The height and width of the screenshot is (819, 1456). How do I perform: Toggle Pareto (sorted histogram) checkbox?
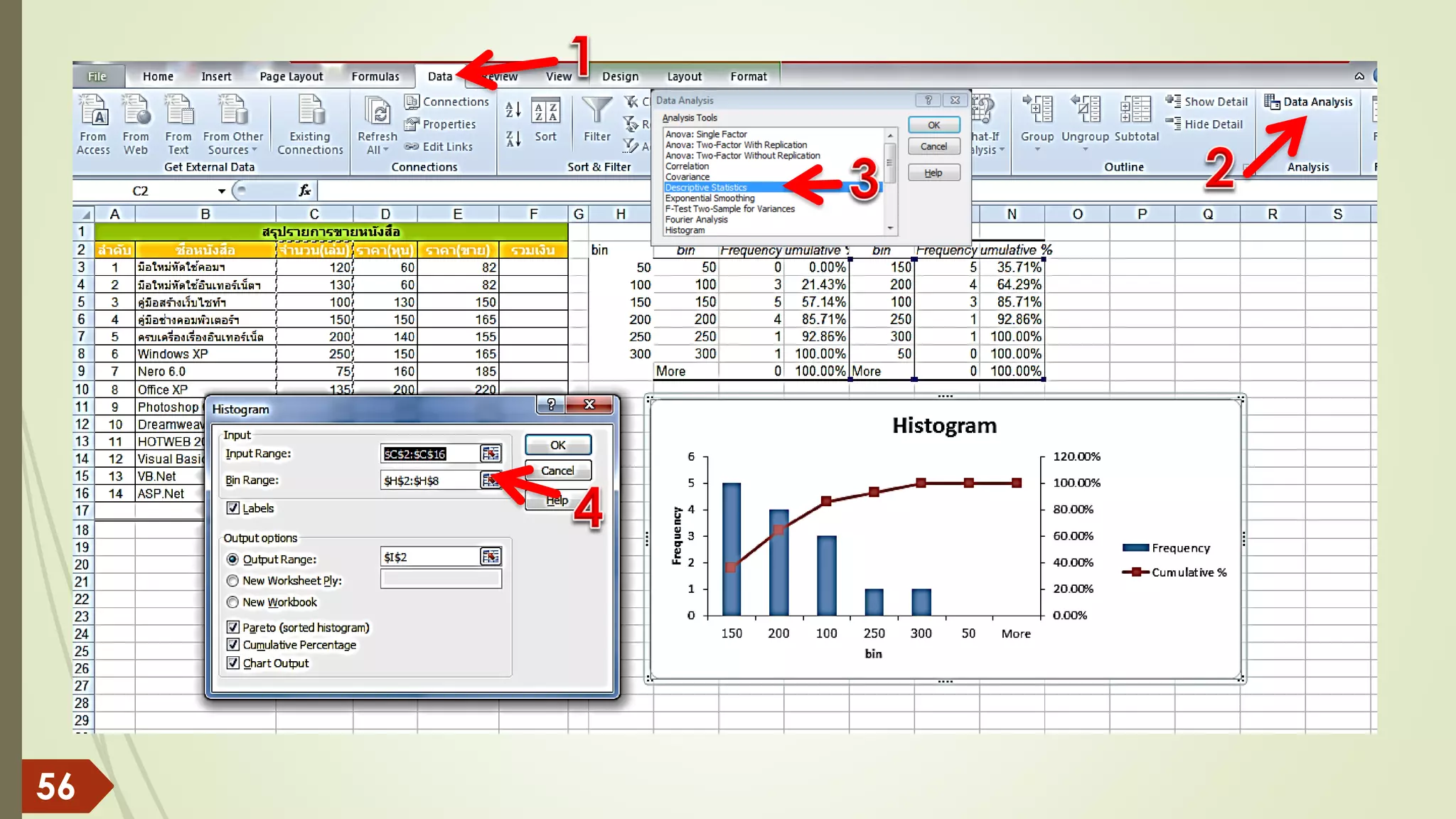pos(232,627)
